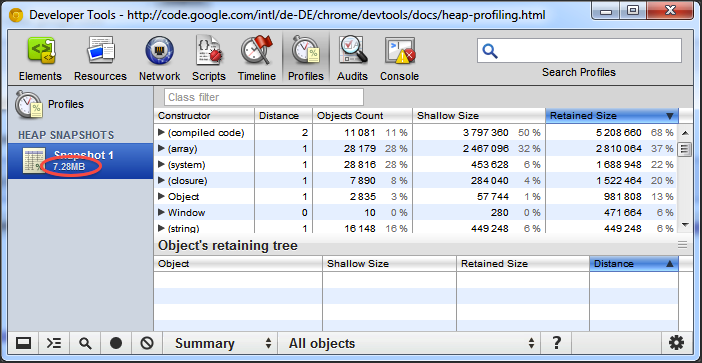Expand the Window constructor row
Viewport: 702px width, 363px height.
click(x=162, y=213)
